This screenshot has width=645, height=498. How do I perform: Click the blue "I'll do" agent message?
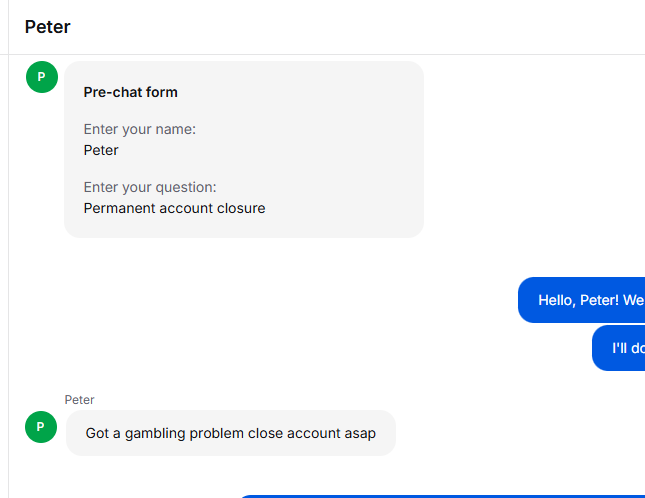click(618, 348)
